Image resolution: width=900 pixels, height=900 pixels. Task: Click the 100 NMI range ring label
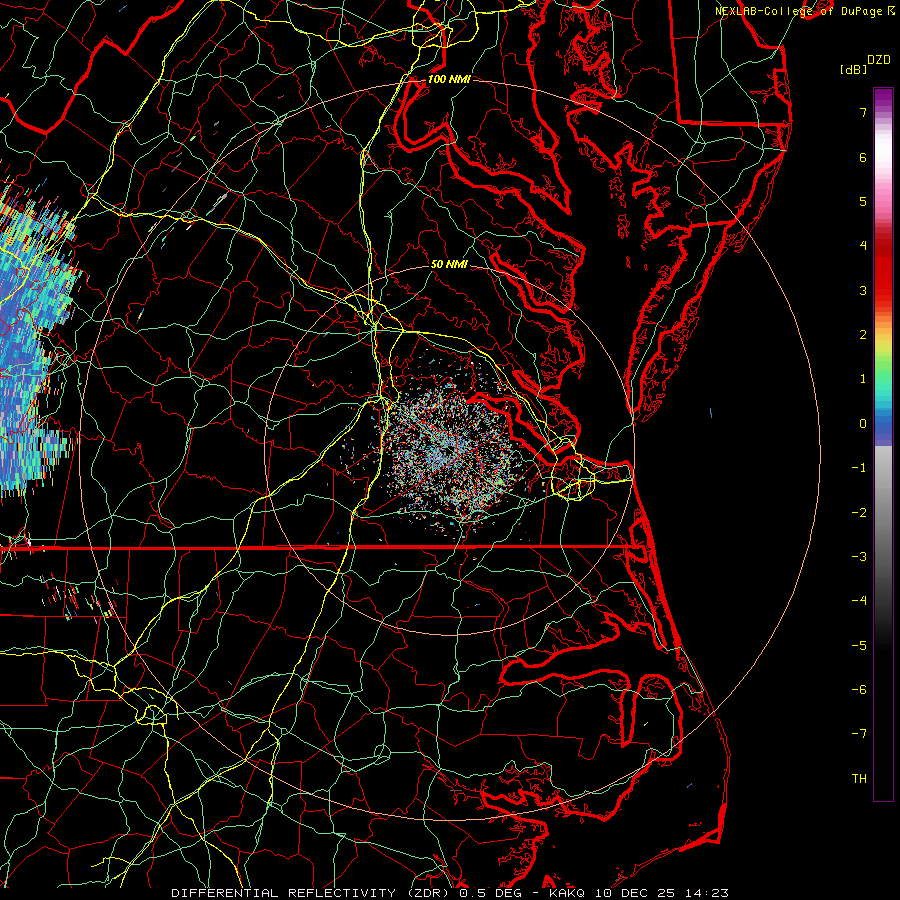click(449, 79)
